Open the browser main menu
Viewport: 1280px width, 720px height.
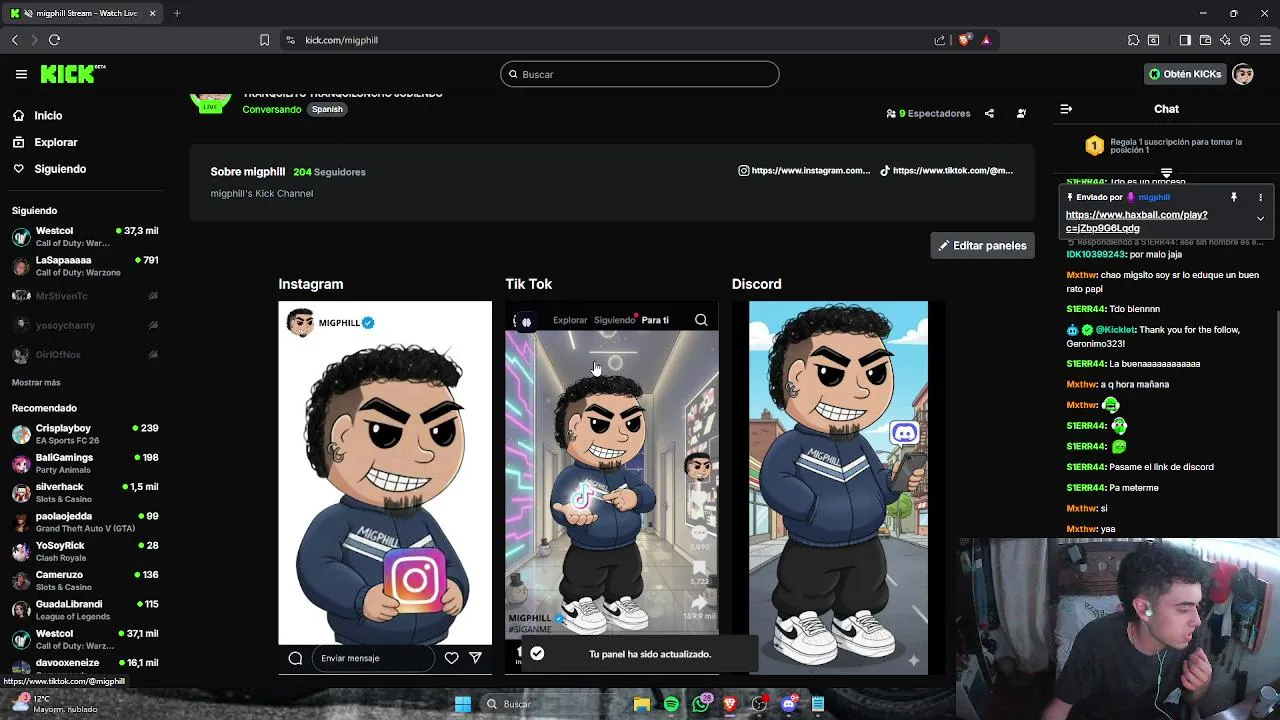tap(1265, 40)
